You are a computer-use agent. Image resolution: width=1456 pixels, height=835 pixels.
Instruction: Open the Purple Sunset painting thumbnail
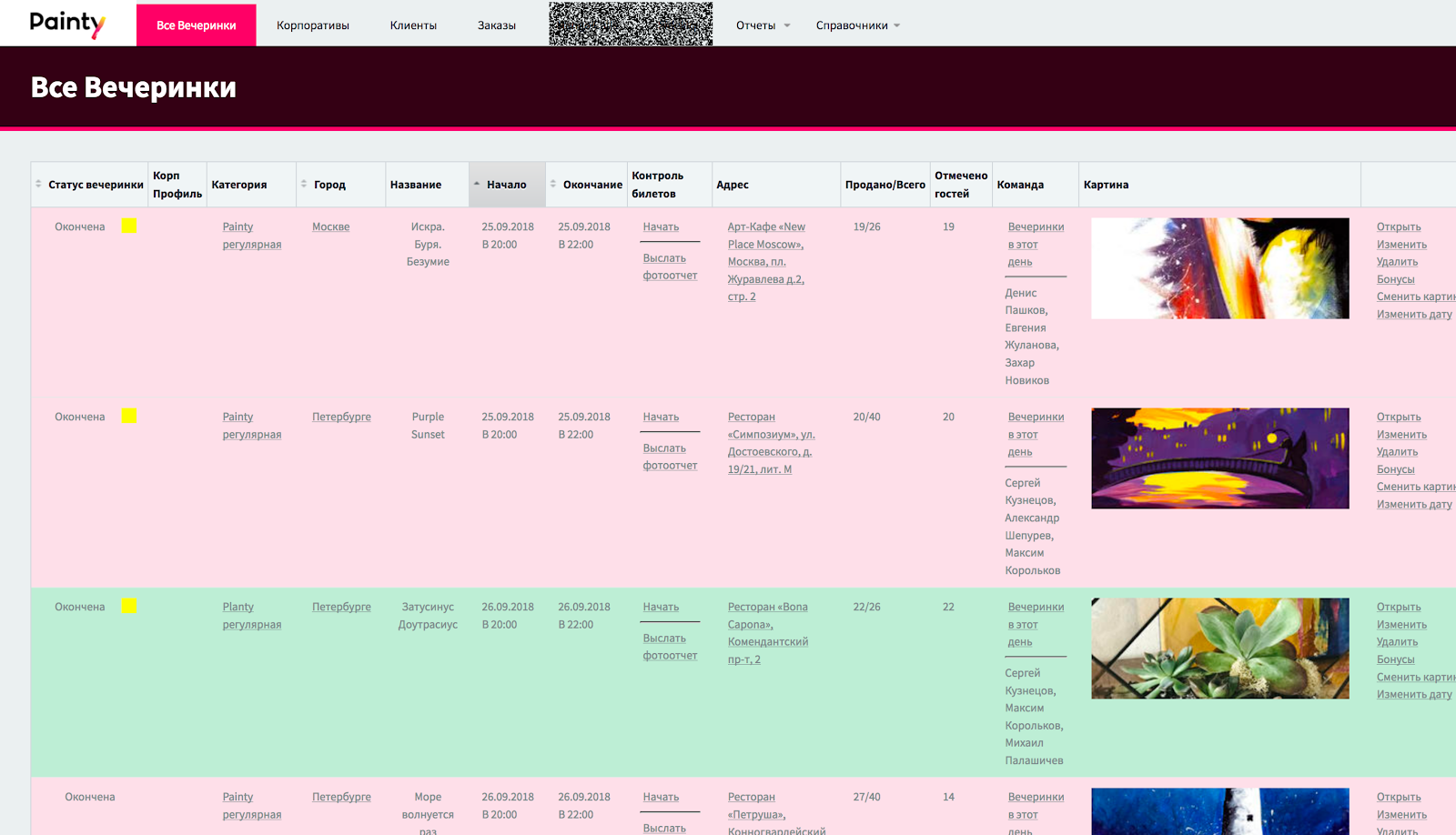(1219, 458)
